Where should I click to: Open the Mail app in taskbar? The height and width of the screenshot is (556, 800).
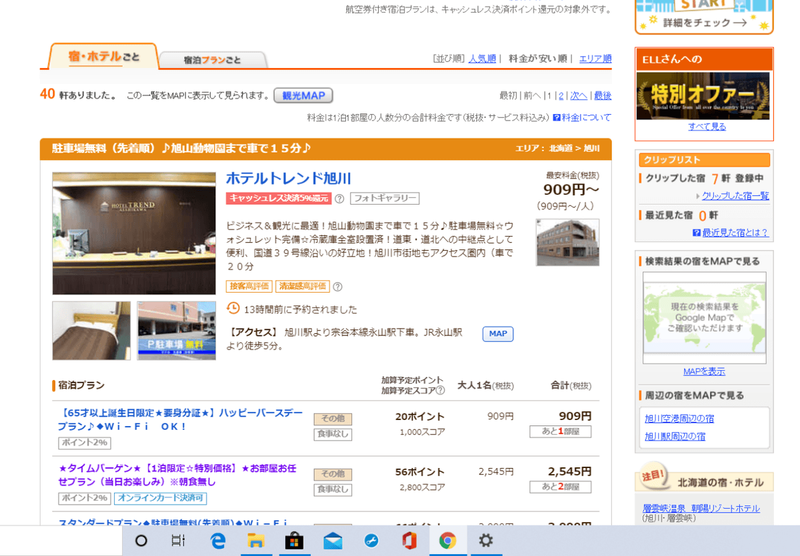[x=333, y=541]
